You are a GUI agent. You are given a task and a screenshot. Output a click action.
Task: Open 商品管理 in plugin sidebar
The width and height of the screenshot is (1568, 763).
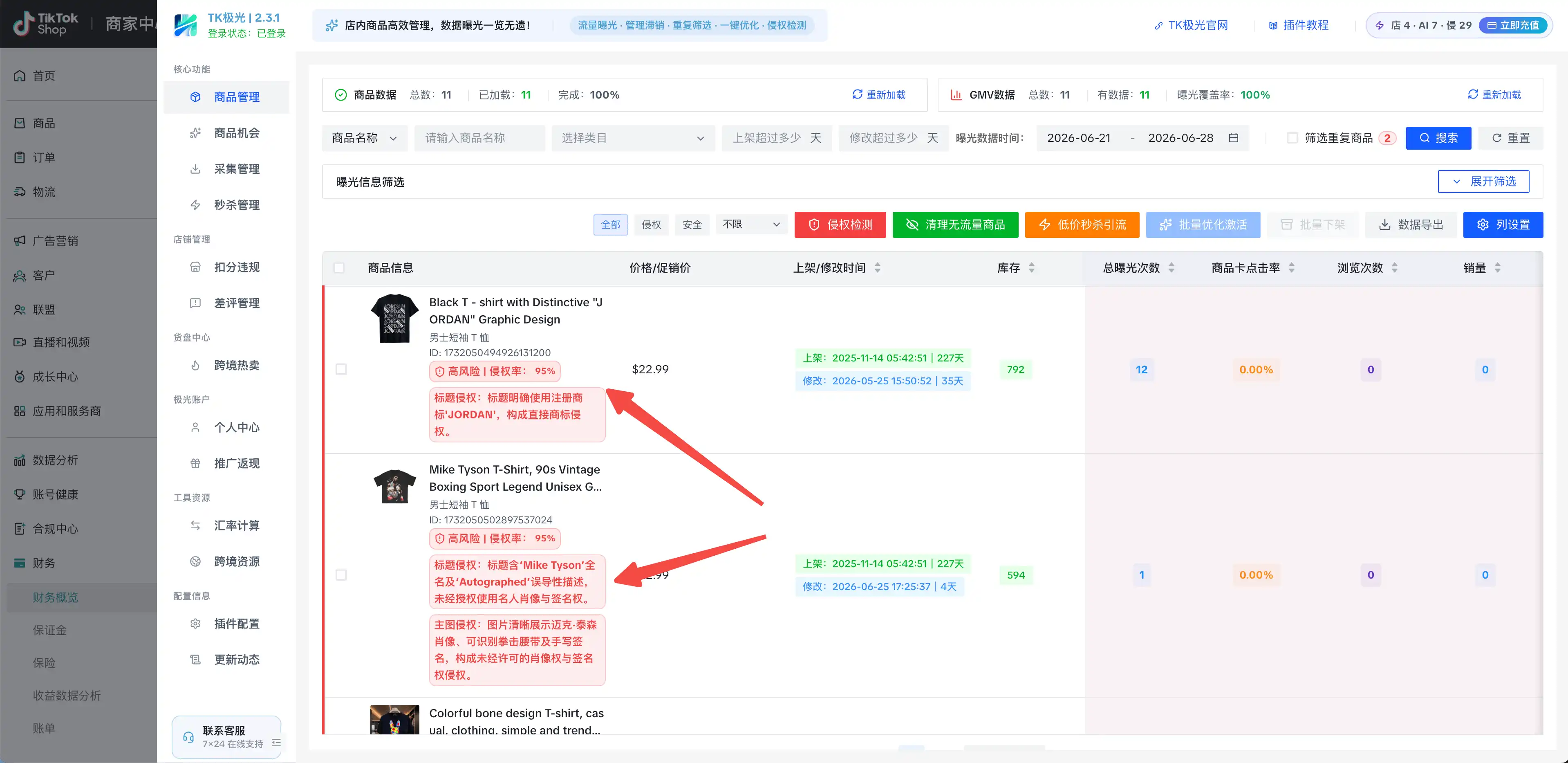[x=226, y=97]
